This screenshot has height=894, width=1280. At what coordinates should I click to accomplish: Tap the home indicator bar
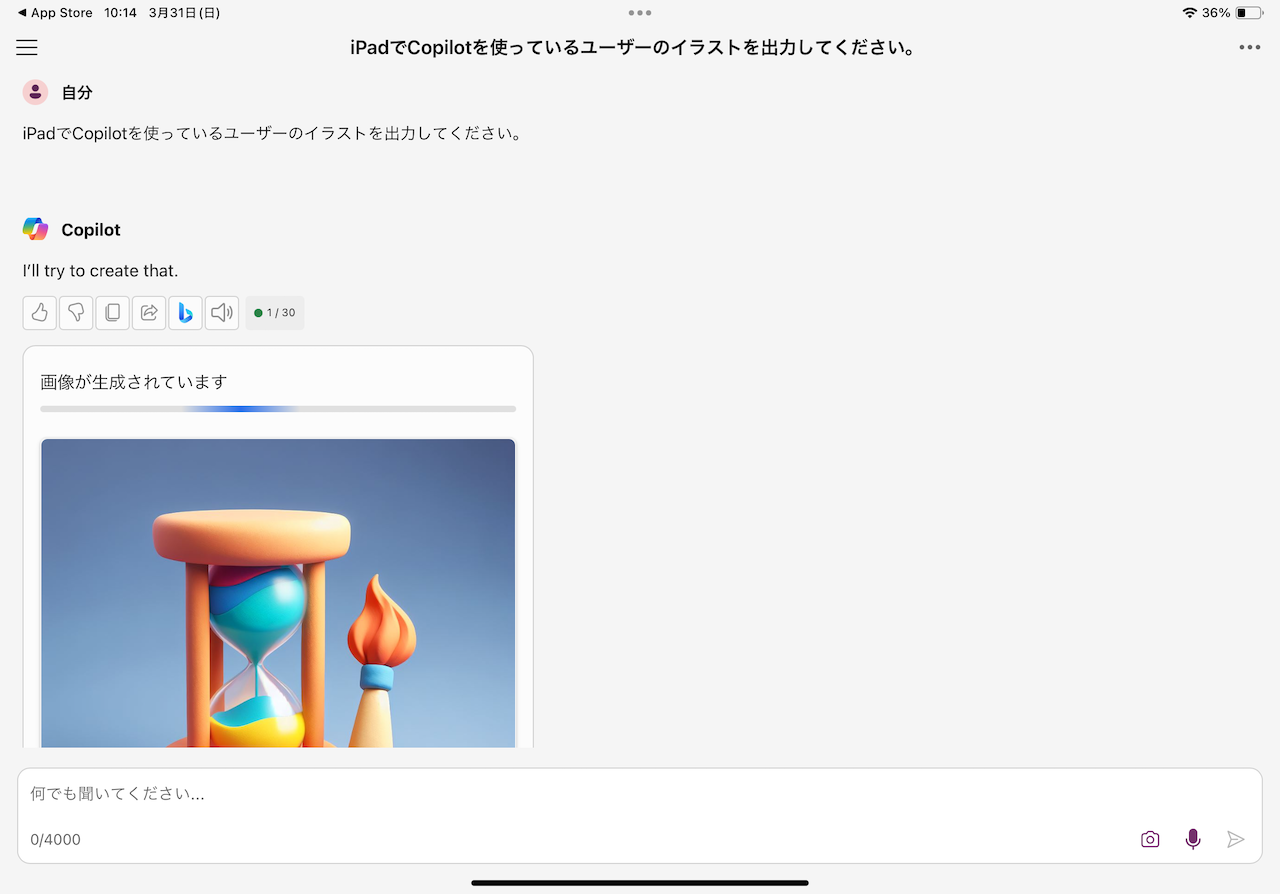(x=640, y=883)
